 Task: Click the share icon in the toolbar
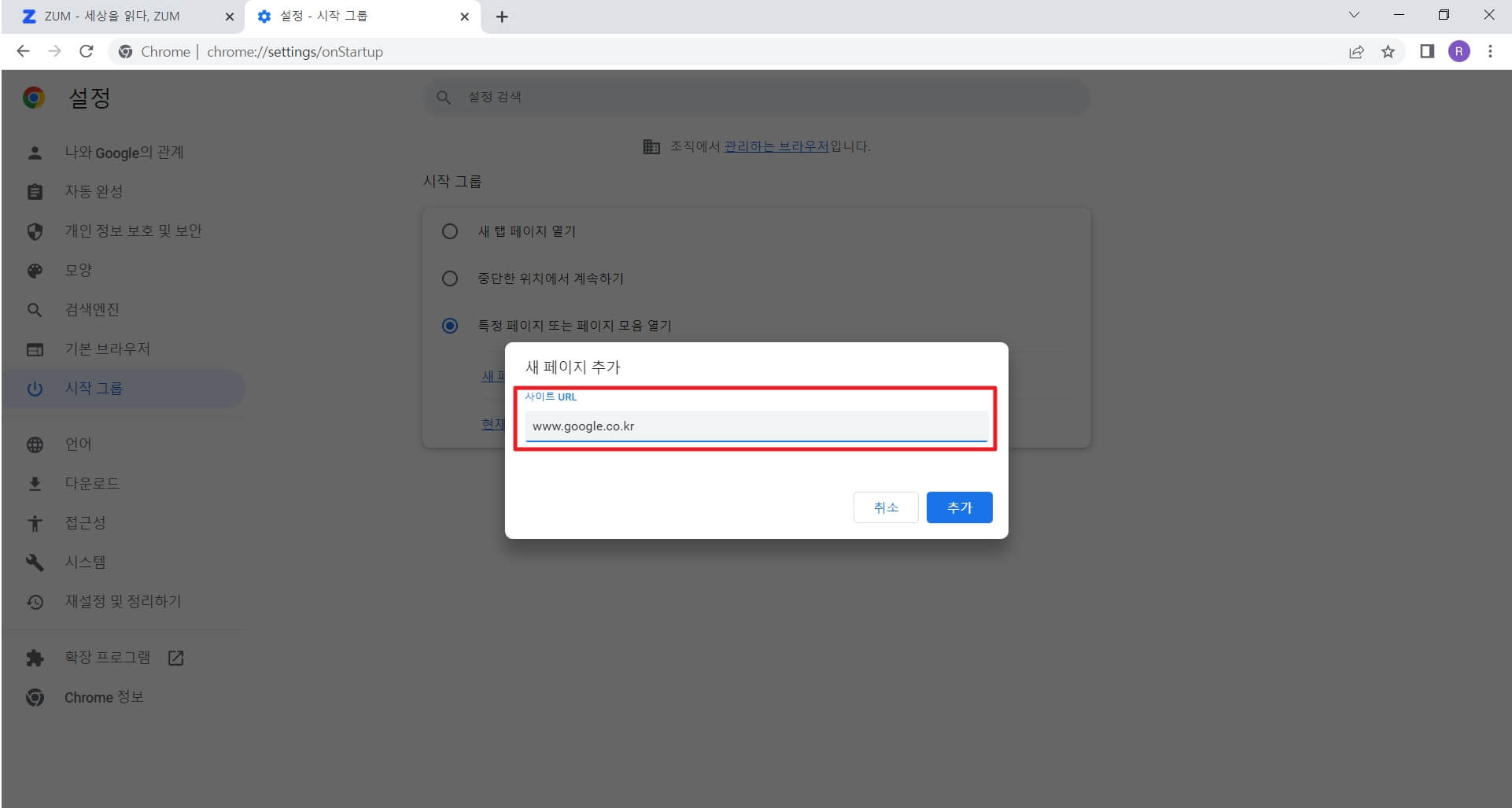(x=1356, y=52)
